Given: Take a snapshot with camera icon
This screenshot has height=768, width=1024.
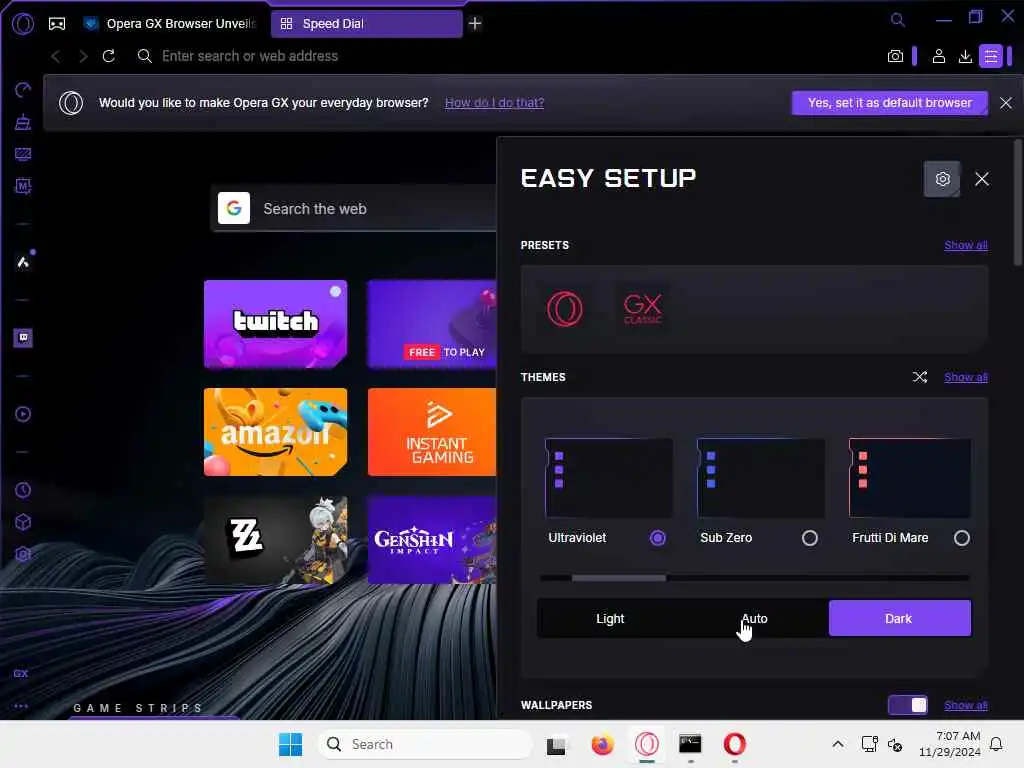Looking at the screenshot, I should coord(895,56).
